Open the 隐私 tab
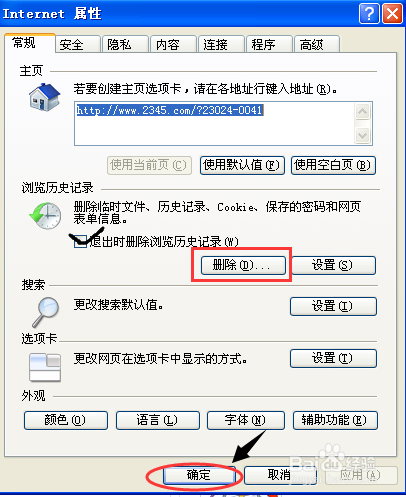 125,44
